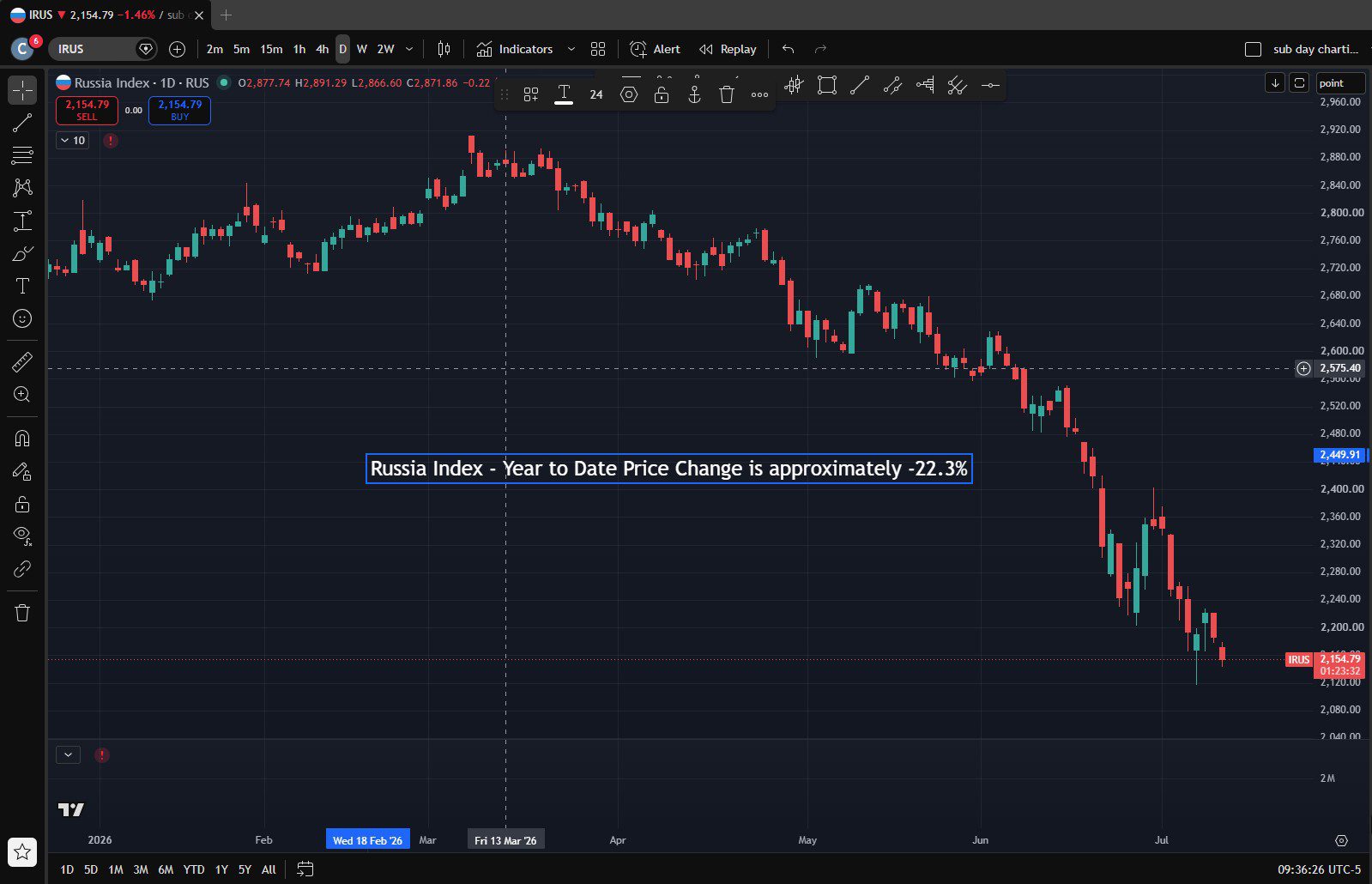
Task: Switch to the 15m interval
Action: coord(271,49)
